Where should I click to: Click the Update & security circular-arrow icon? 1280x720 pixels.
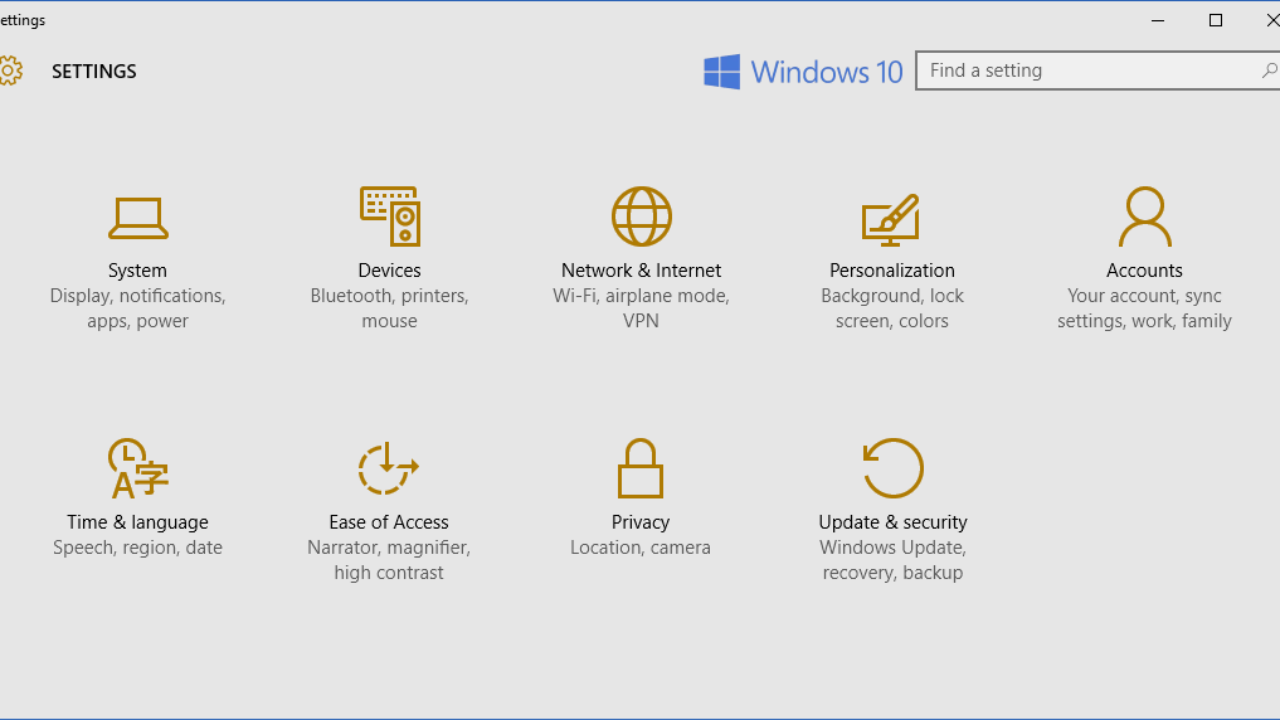pos(892,468)
